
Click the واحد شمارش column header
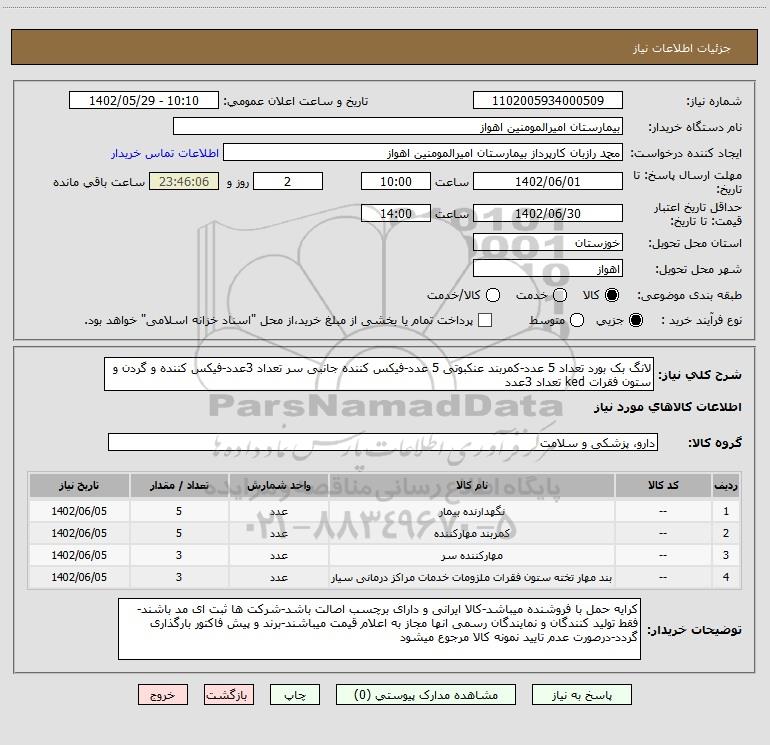tap(278, 485)
